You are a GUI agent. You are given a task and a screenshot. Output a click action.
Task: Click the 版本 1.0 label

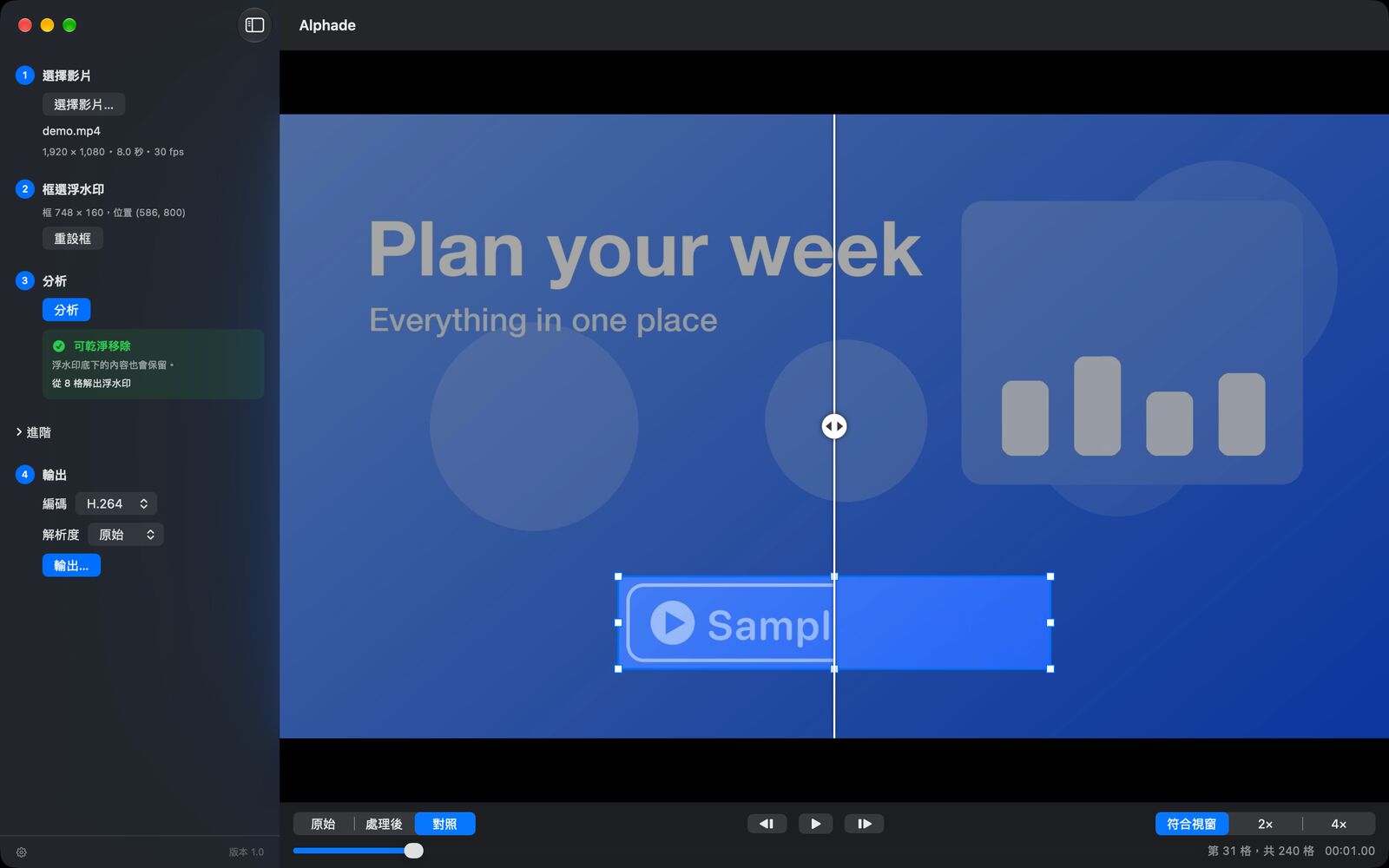(246, 852)
